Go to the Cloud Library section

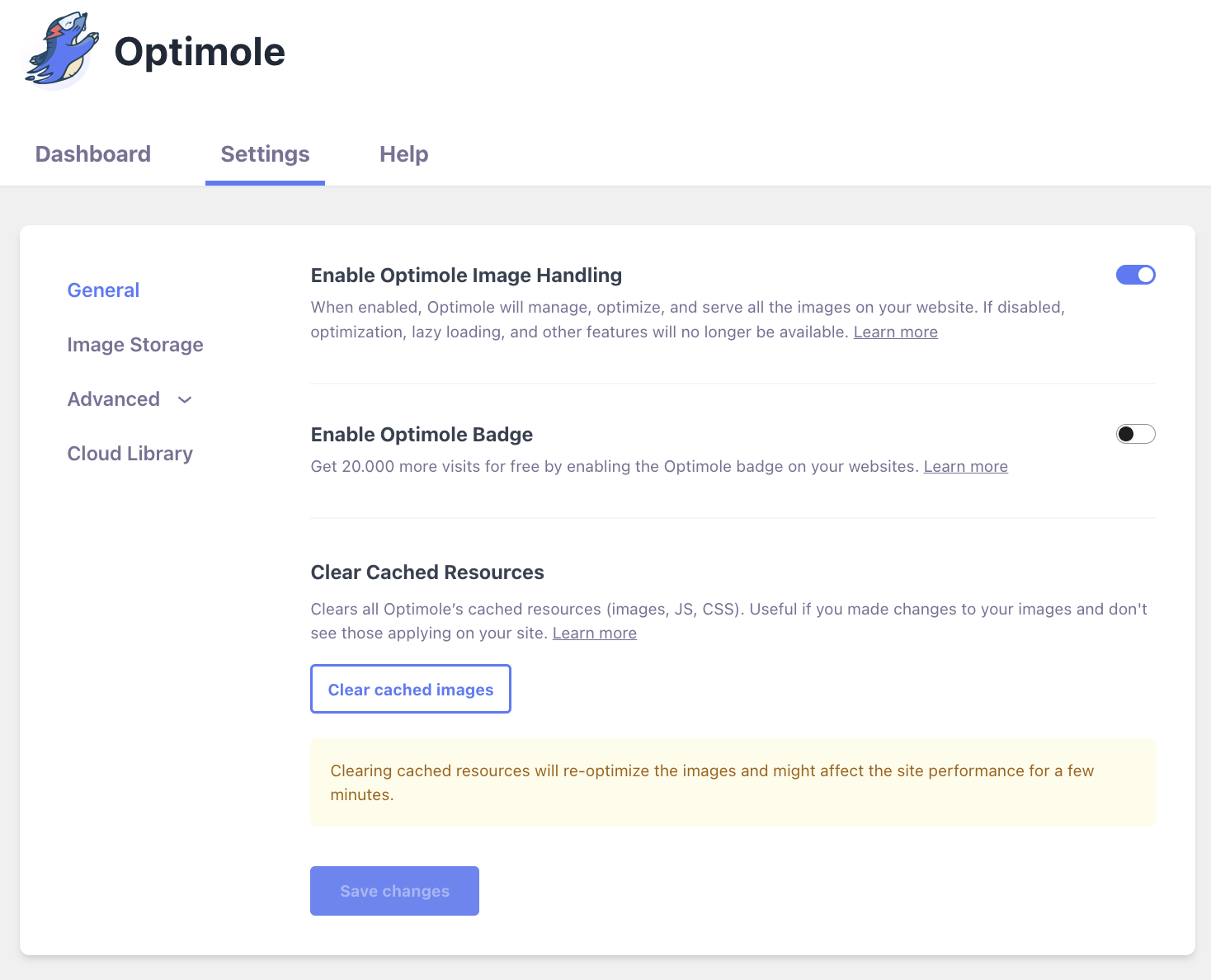(x=130, y=454)
